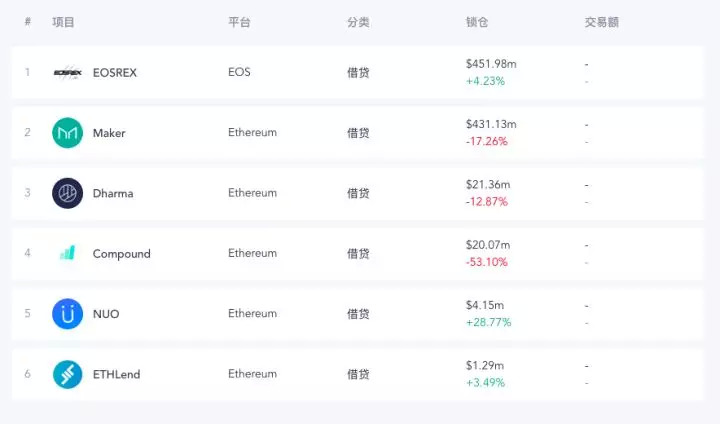Open the Maker project name link
The image size is (720, 424).
tap(109, 133)
